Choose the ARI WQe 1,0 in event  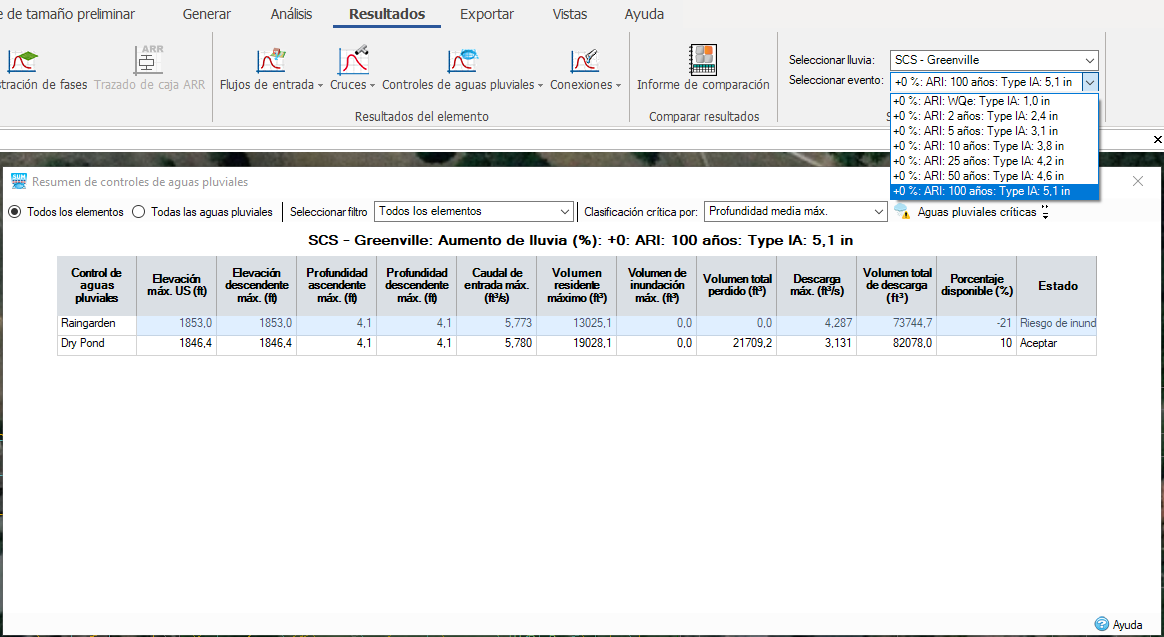(x=994, y=101)
